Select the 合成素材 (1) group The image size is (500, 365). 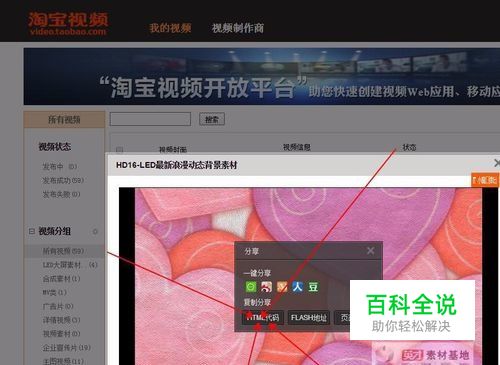tap(61, 279)
